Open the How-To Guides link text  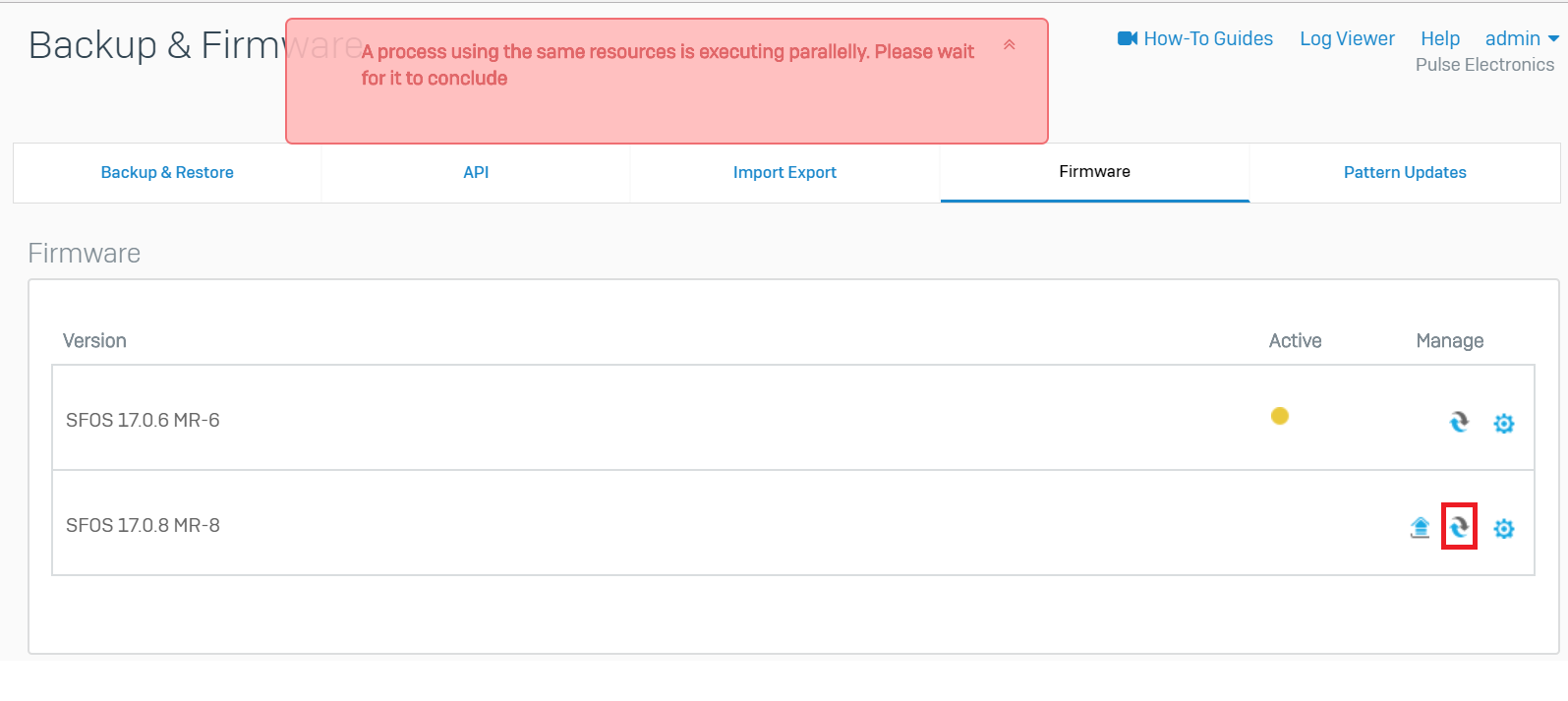(x=1208, y=38)
